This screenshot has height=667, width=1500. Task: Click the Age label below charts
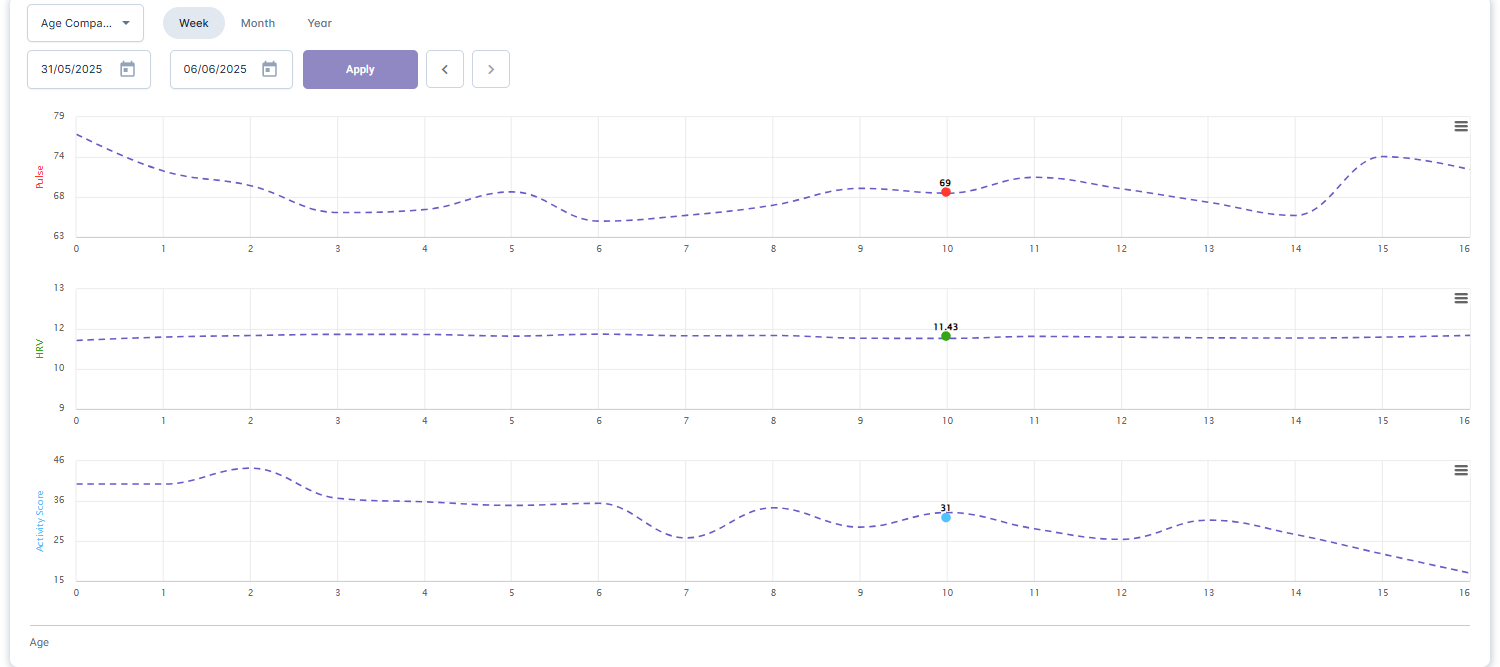click(x=39, y=643)
